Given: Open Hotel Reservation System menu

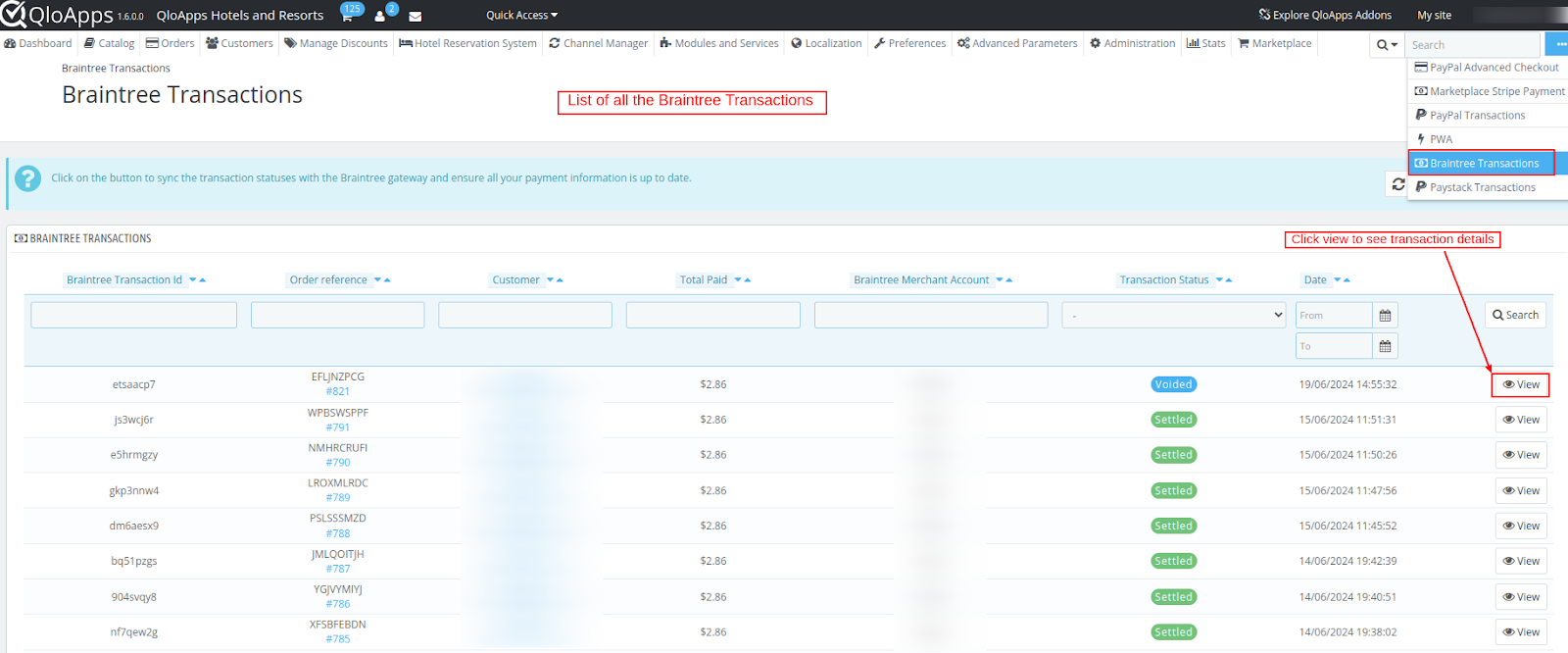Looking at the screenshot, I should point(467,43).
